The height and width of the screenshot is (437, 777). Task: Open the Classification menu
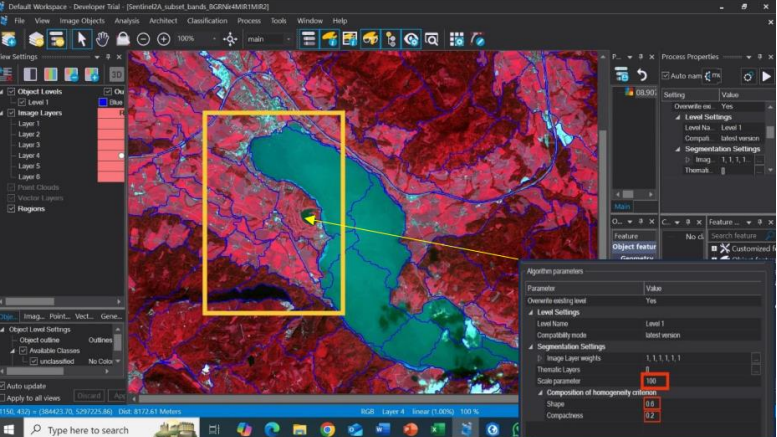[207, 21]
